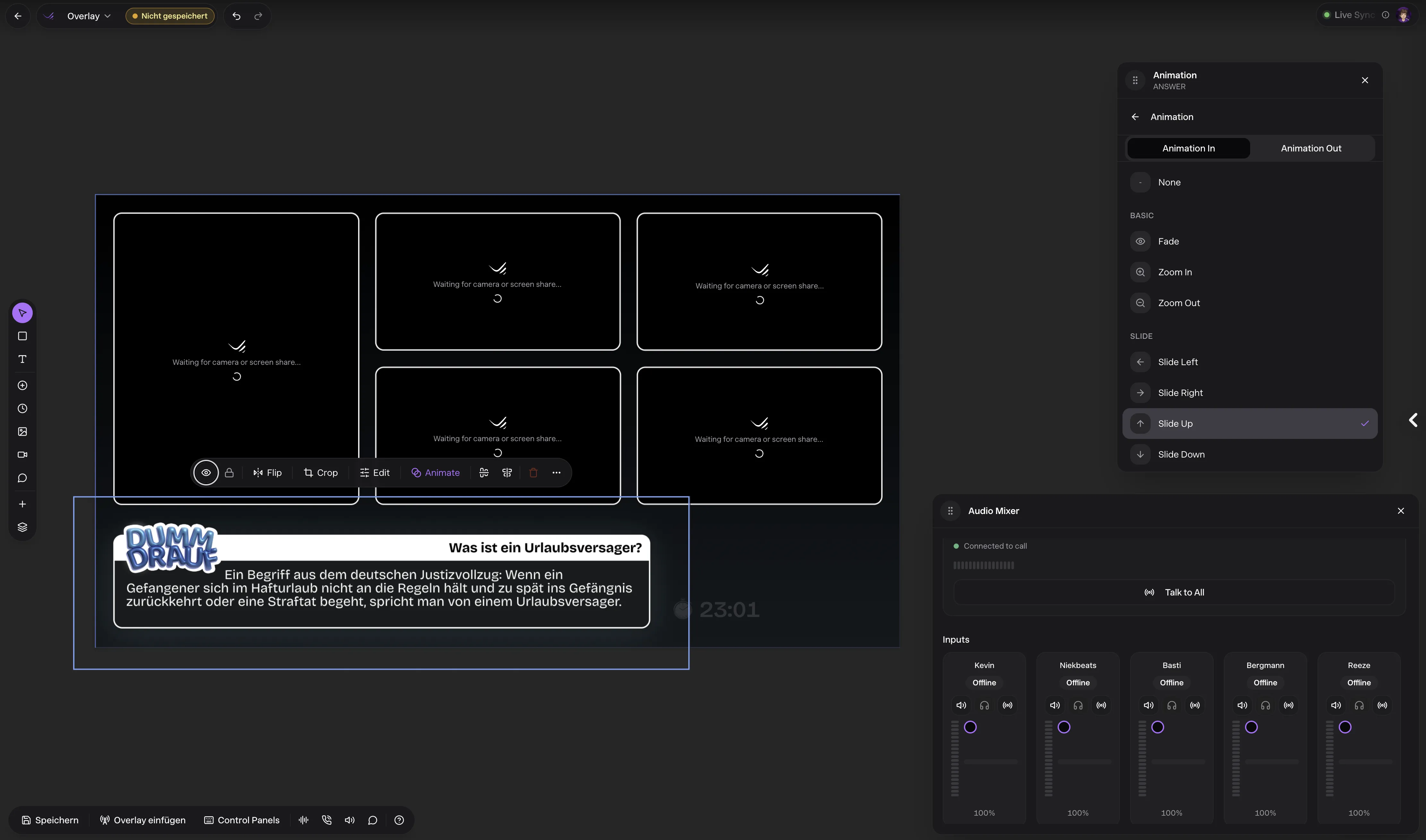Open the three-dots more options menu
The height and width of the screenshot is (840, 1426).
click(x=556, y=473)
